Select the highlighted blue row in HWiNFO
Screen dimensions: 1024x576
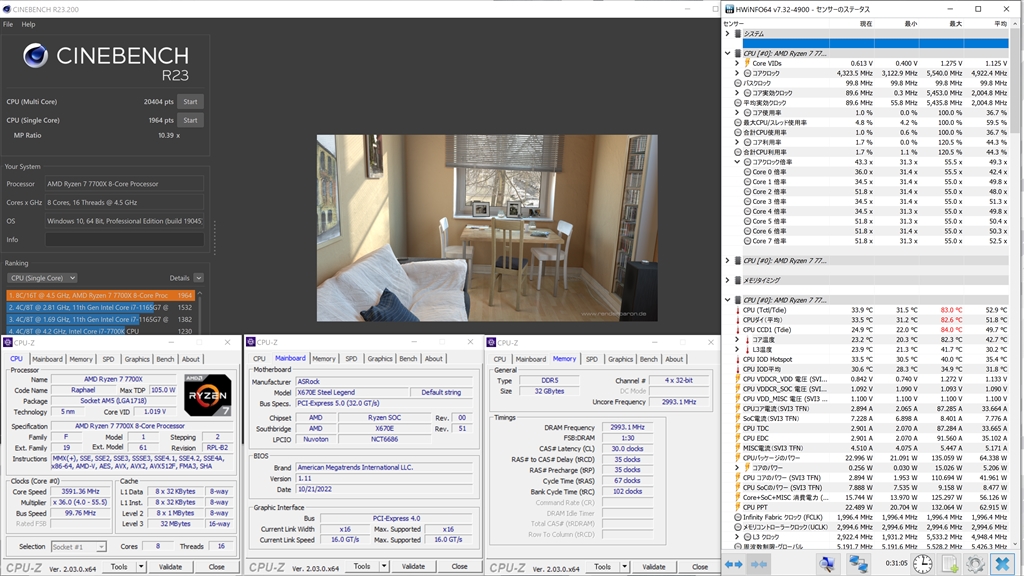pyautogui.click(x=875, y=43)
